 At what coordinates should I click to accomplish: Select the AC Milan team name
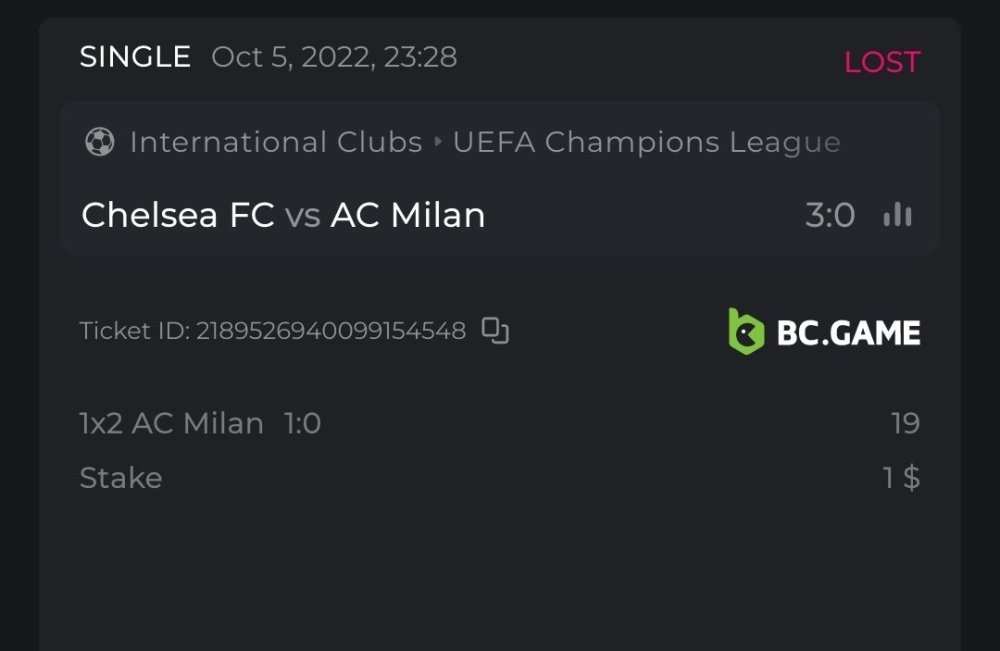tap(408, 215)
